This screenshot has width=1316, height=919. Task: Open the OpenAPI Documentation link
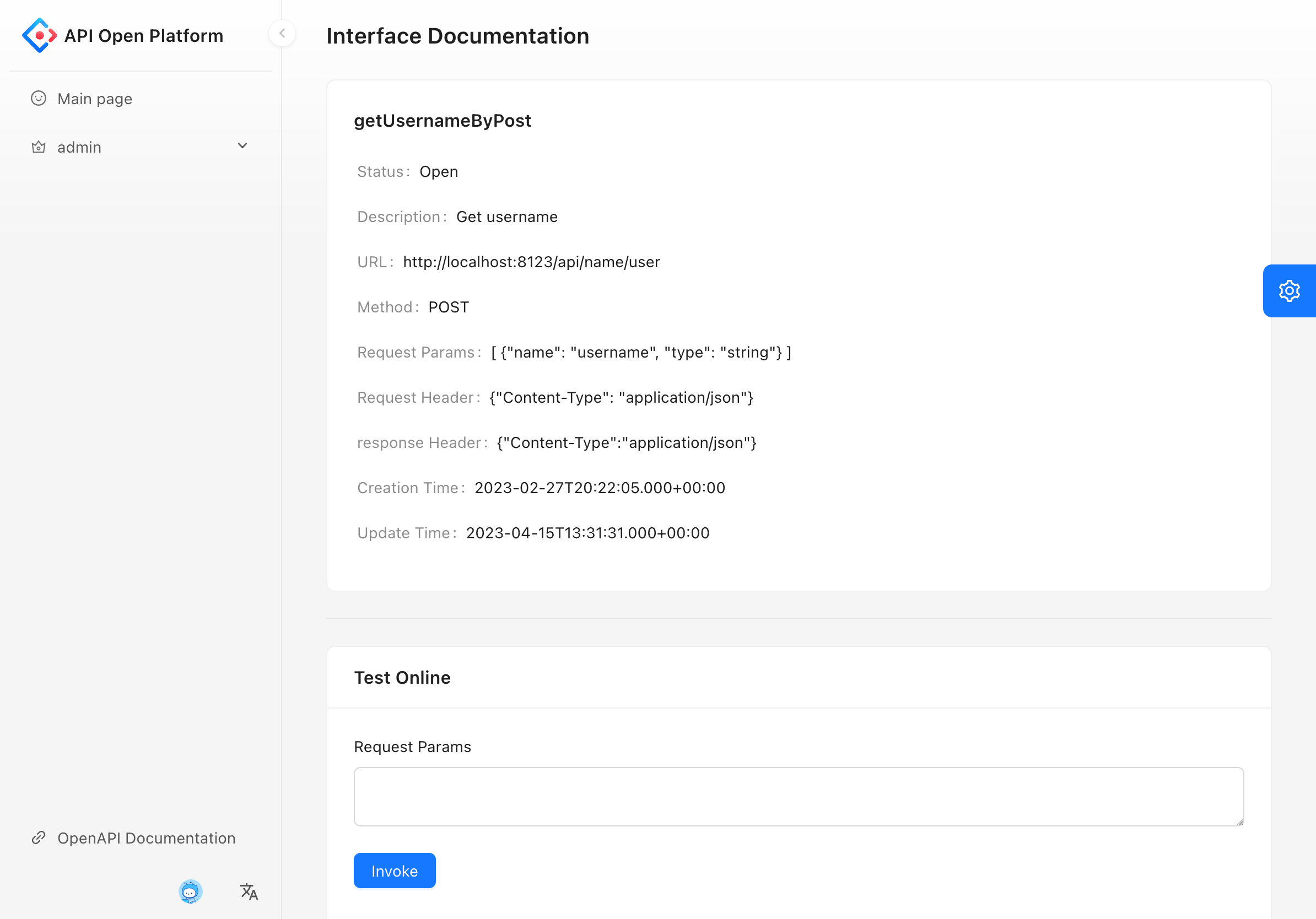[x=141, y=838]
